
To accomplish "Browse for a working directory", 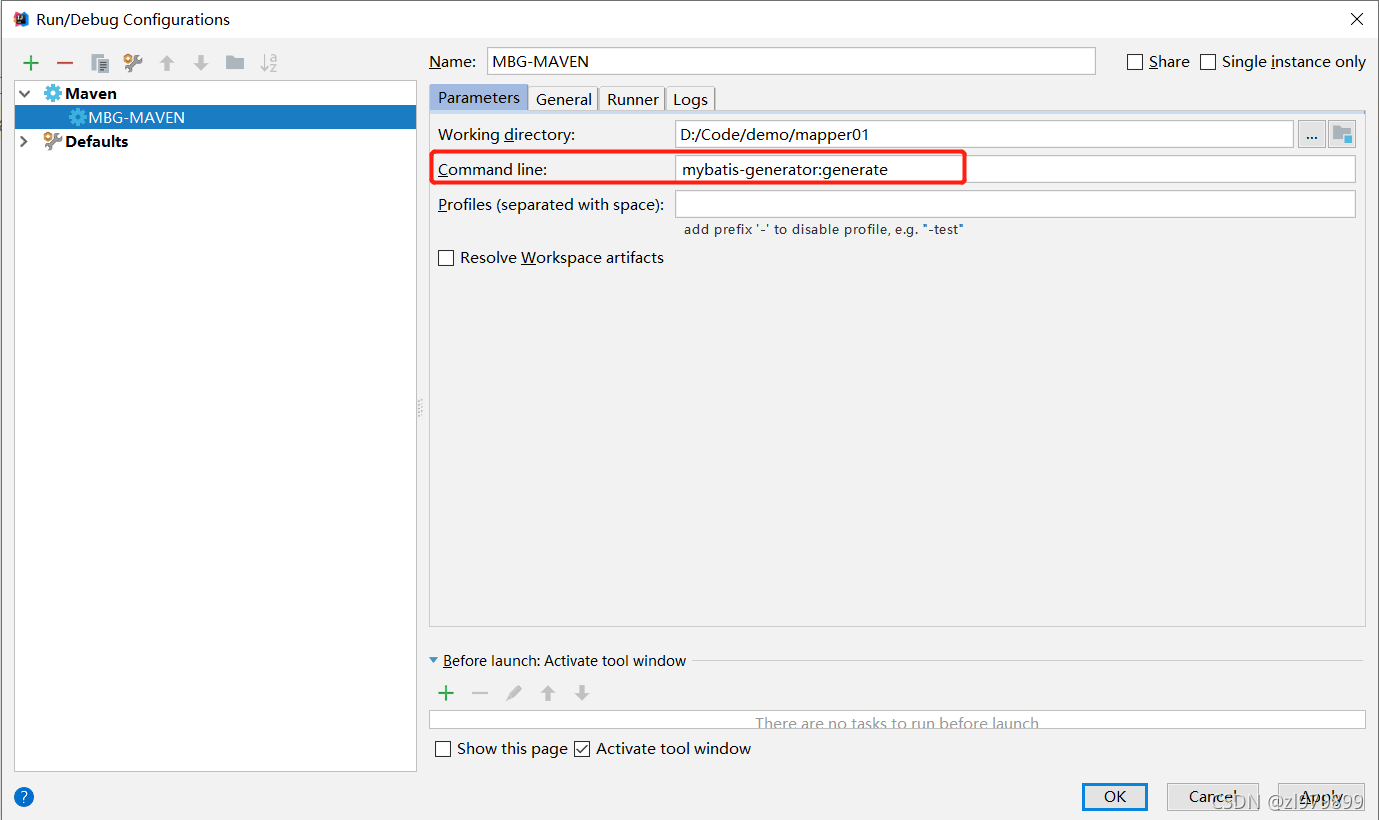I will (1311, 134).
